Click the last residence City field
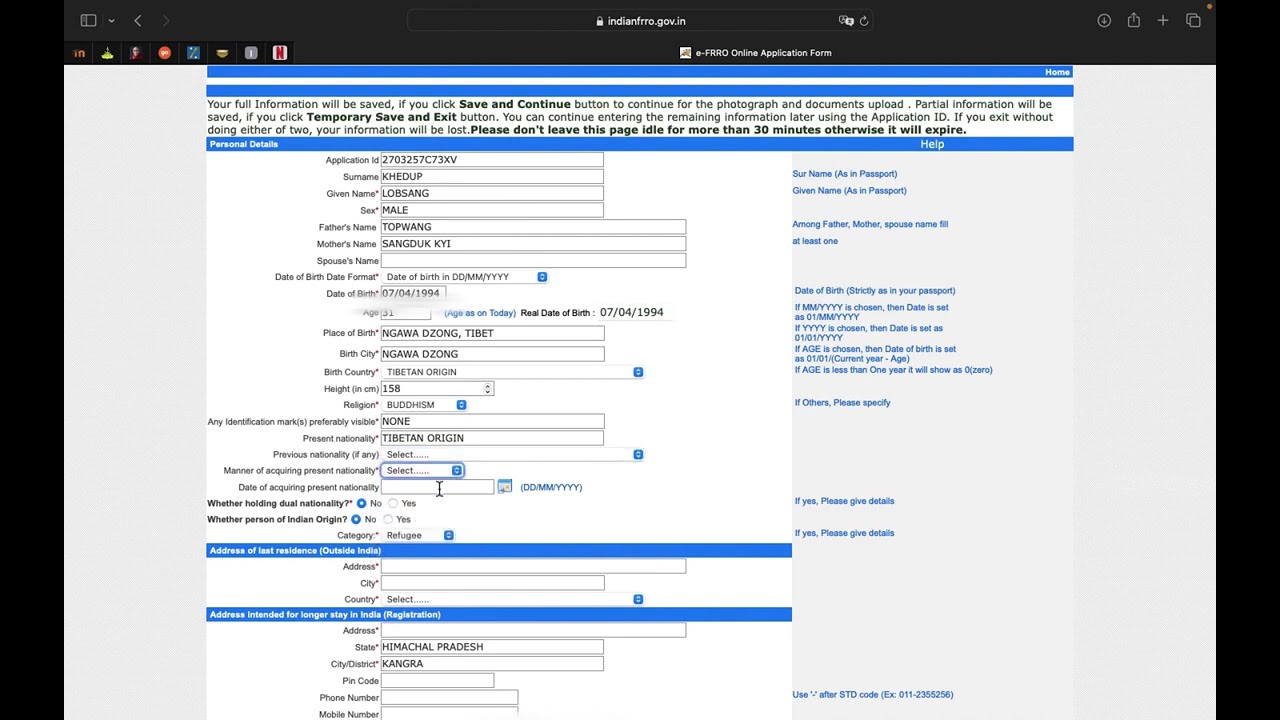1280x720 pixels. (492, 583)
